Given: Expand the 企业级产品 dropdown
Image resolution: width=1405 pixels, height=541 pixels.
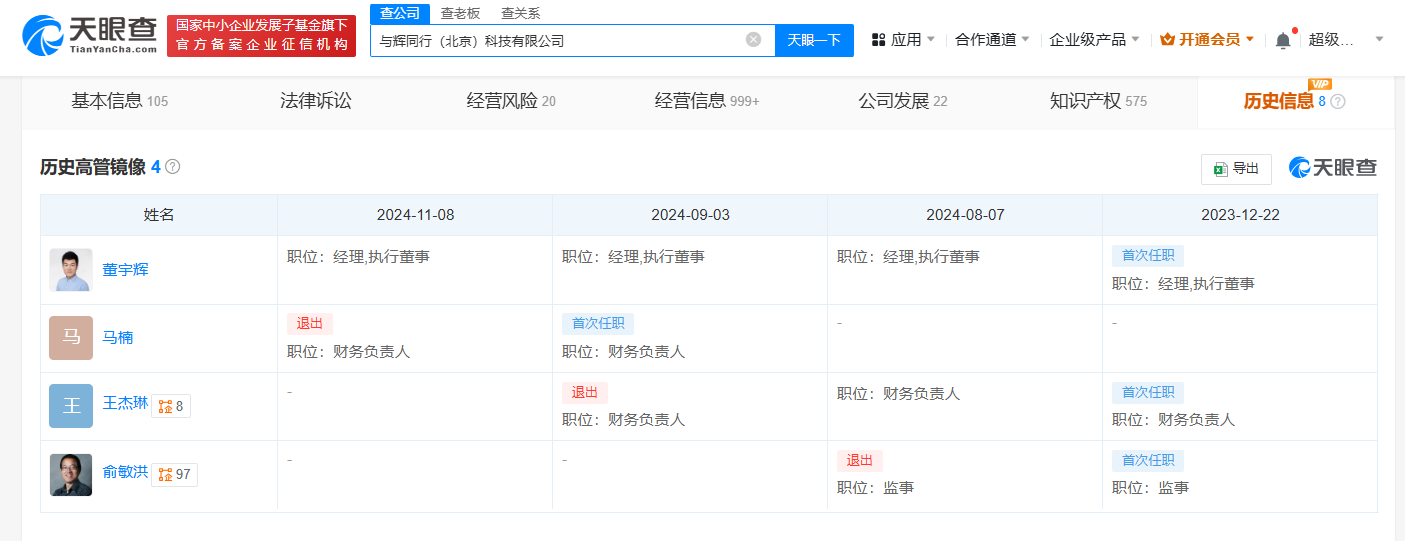Looking at the screenshot, I should tap(1094, 40).
